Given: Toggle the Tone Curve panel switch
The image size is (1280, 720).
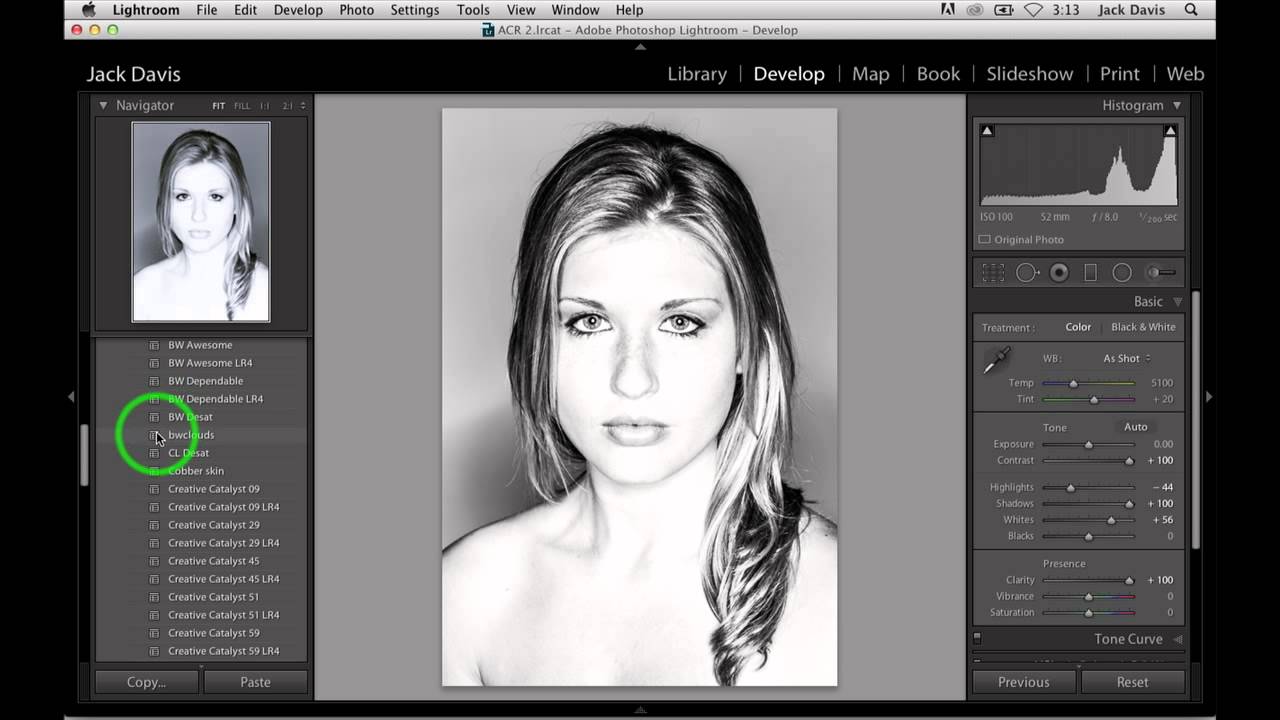Looking at the screenshot, I should pos(977,639).
